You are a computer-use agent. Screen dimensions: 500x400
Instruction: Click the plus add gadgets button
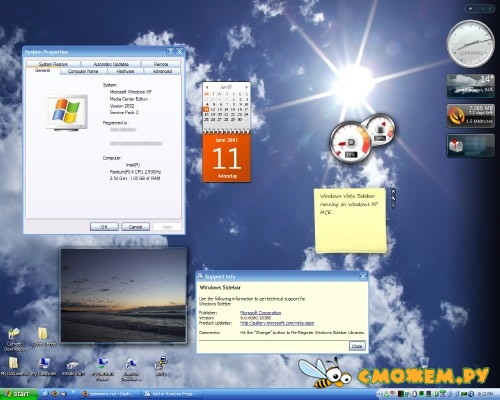[470, 9]
